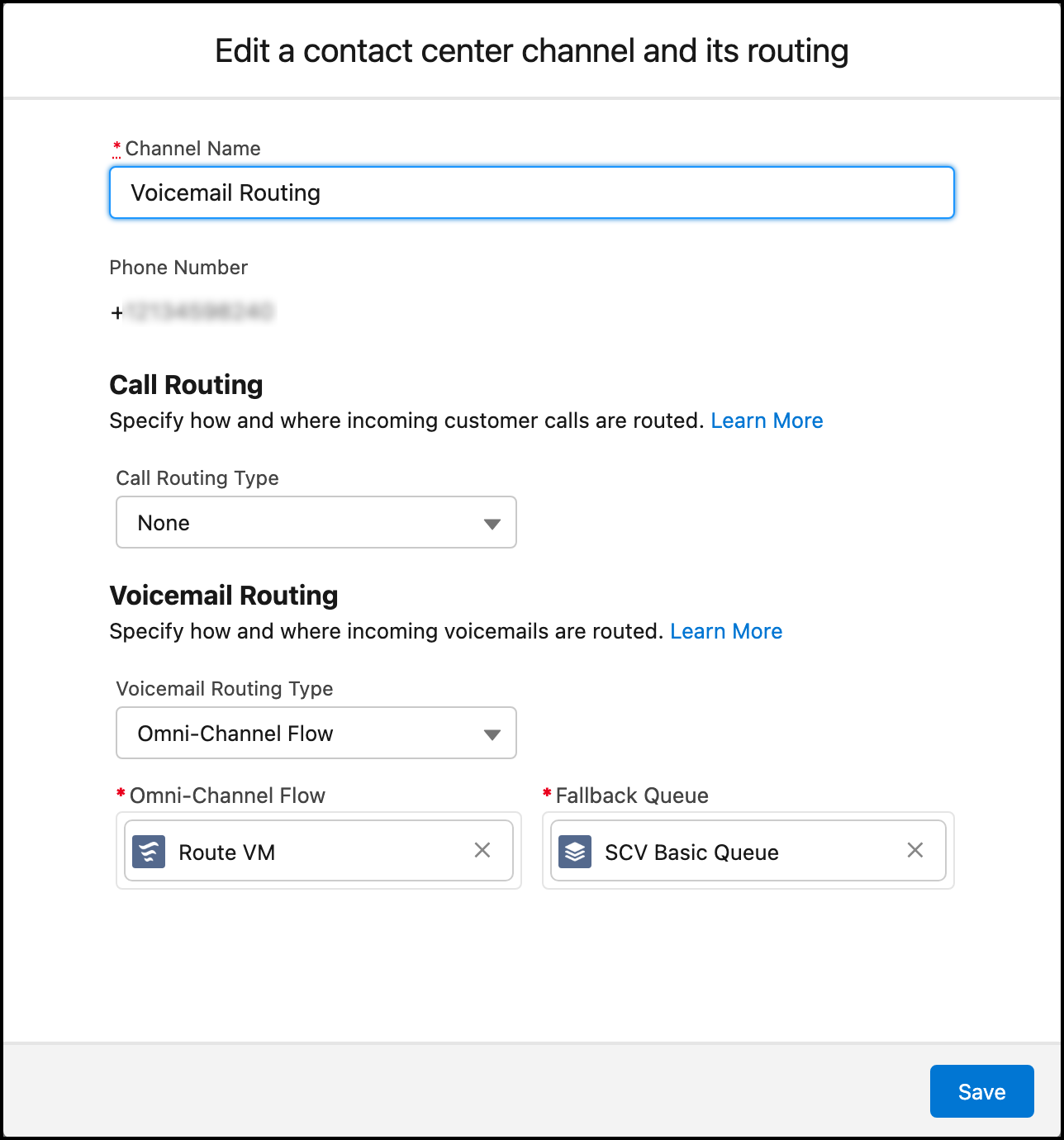The height and width of the screenshot is (1140, 1064).
Task: Remove the Route VM flow selection
Action: click(x=482, y=850)
